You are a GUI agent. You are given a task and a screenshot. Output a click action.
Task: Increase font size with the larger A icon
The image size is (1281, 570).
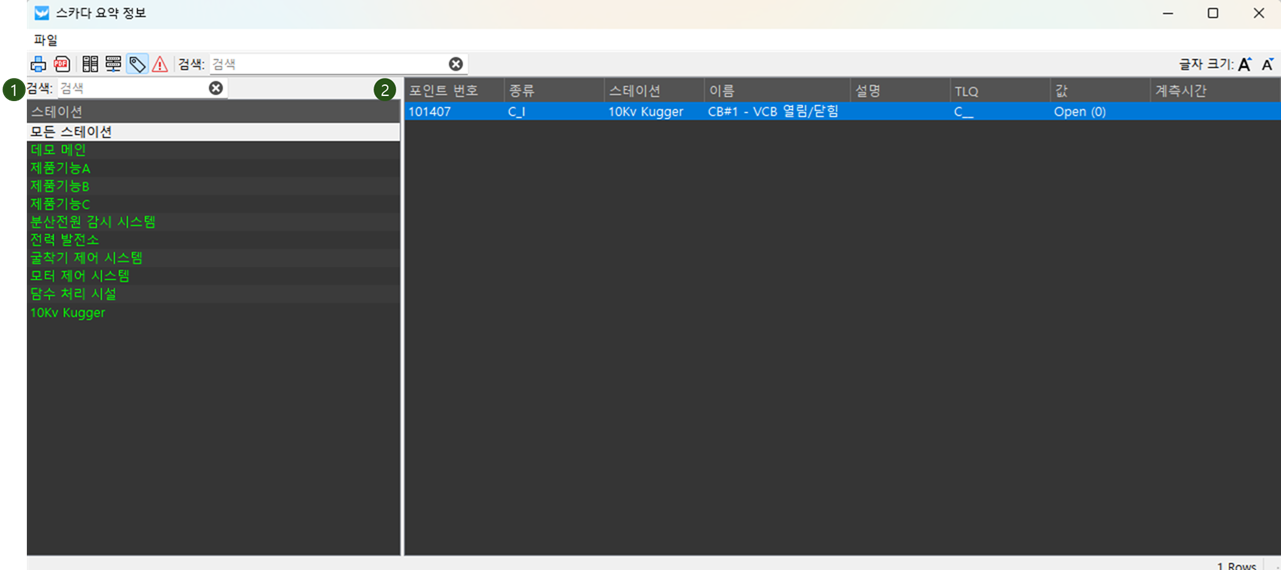[x=1245, y=64]
